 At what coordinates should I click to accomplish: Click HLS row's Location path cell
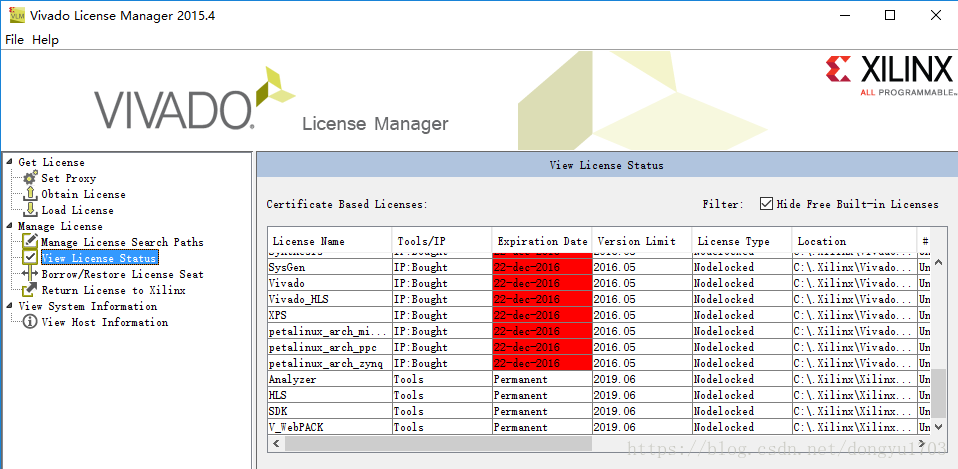[x=855, y=395]
